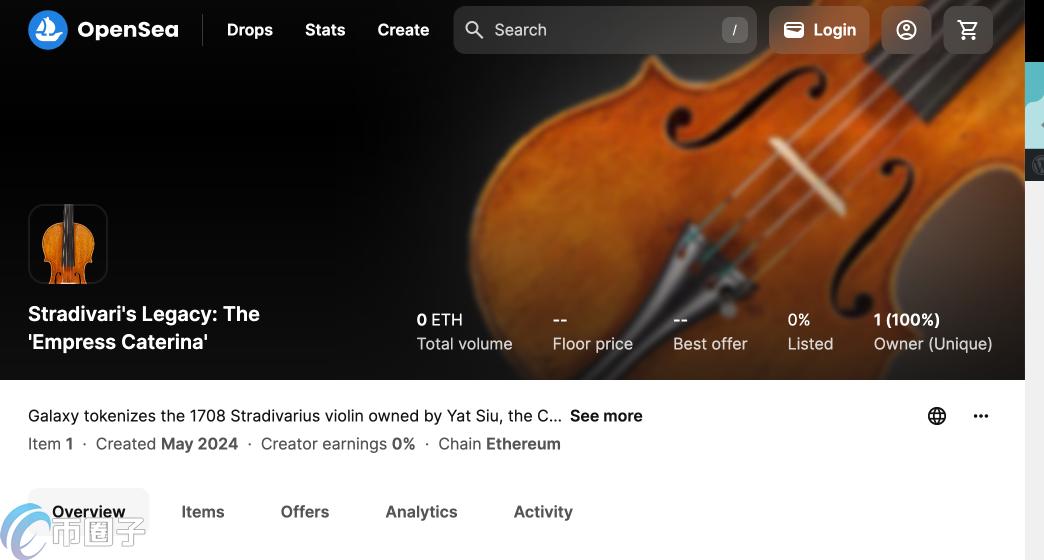
Task: Open the Drops menu
Action: tap(250, 30)
